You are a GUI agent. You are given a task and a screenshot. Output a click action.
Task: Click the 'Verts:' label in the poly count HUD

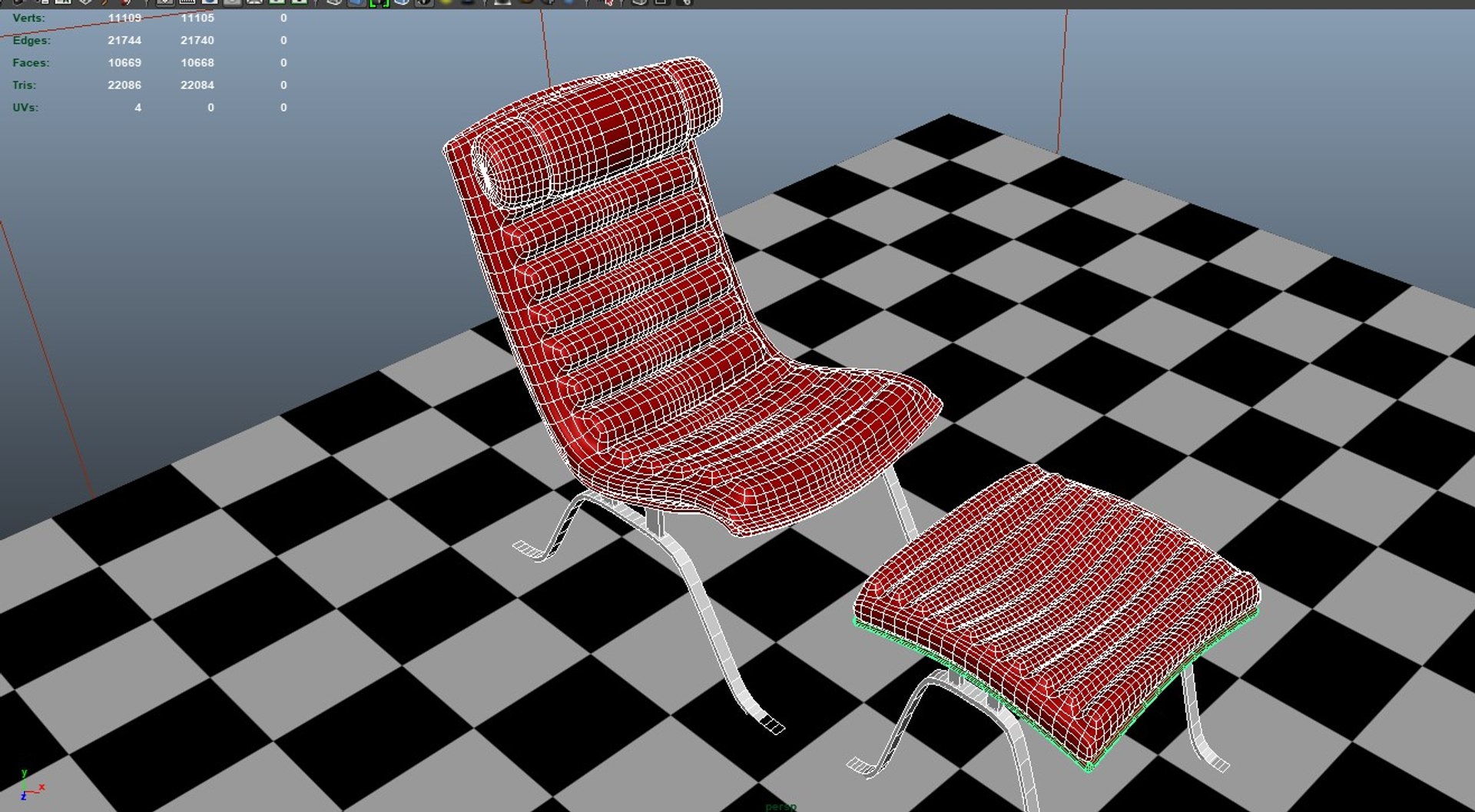28,18
